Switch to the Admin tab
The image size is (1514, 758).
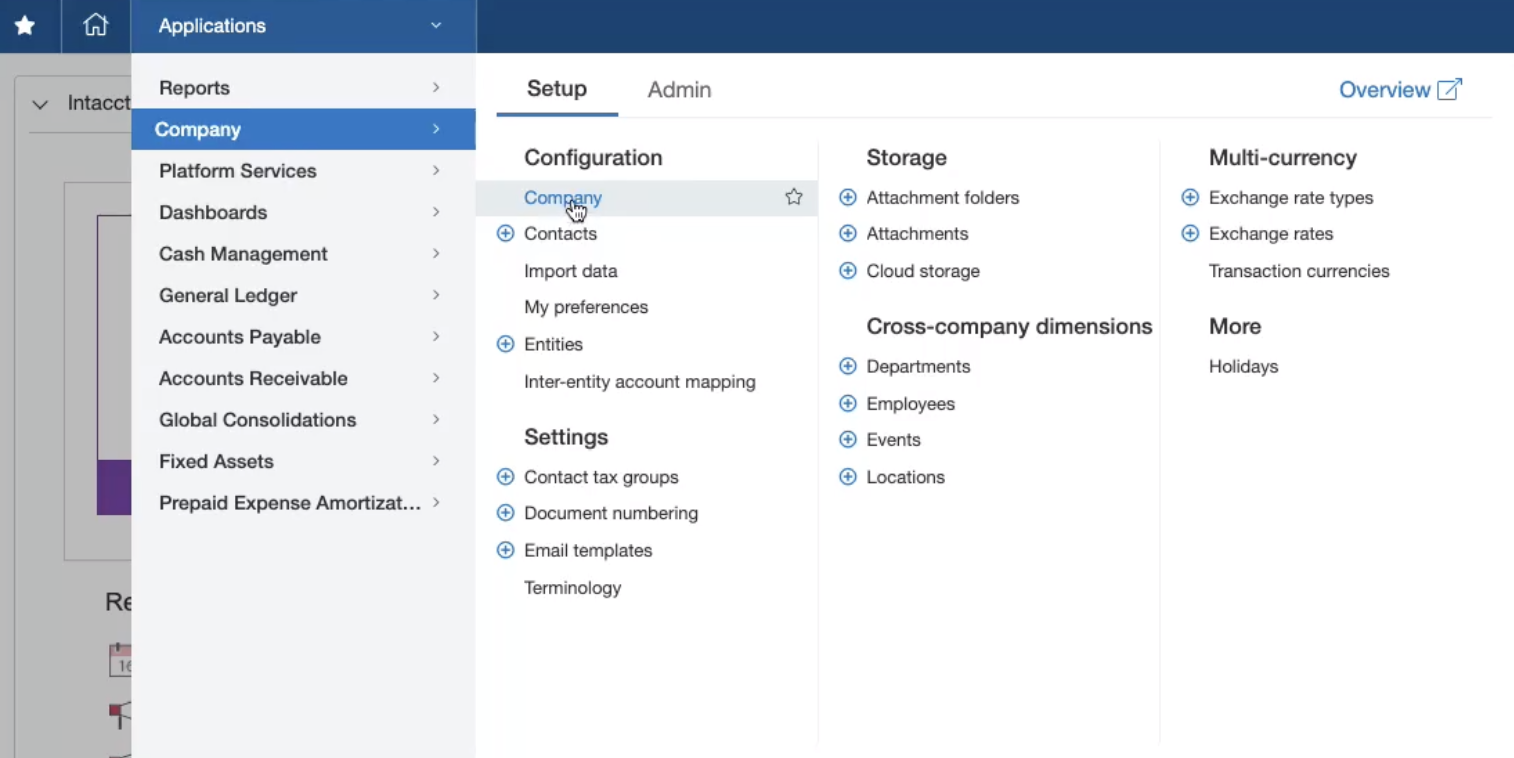tap(679, 90)
